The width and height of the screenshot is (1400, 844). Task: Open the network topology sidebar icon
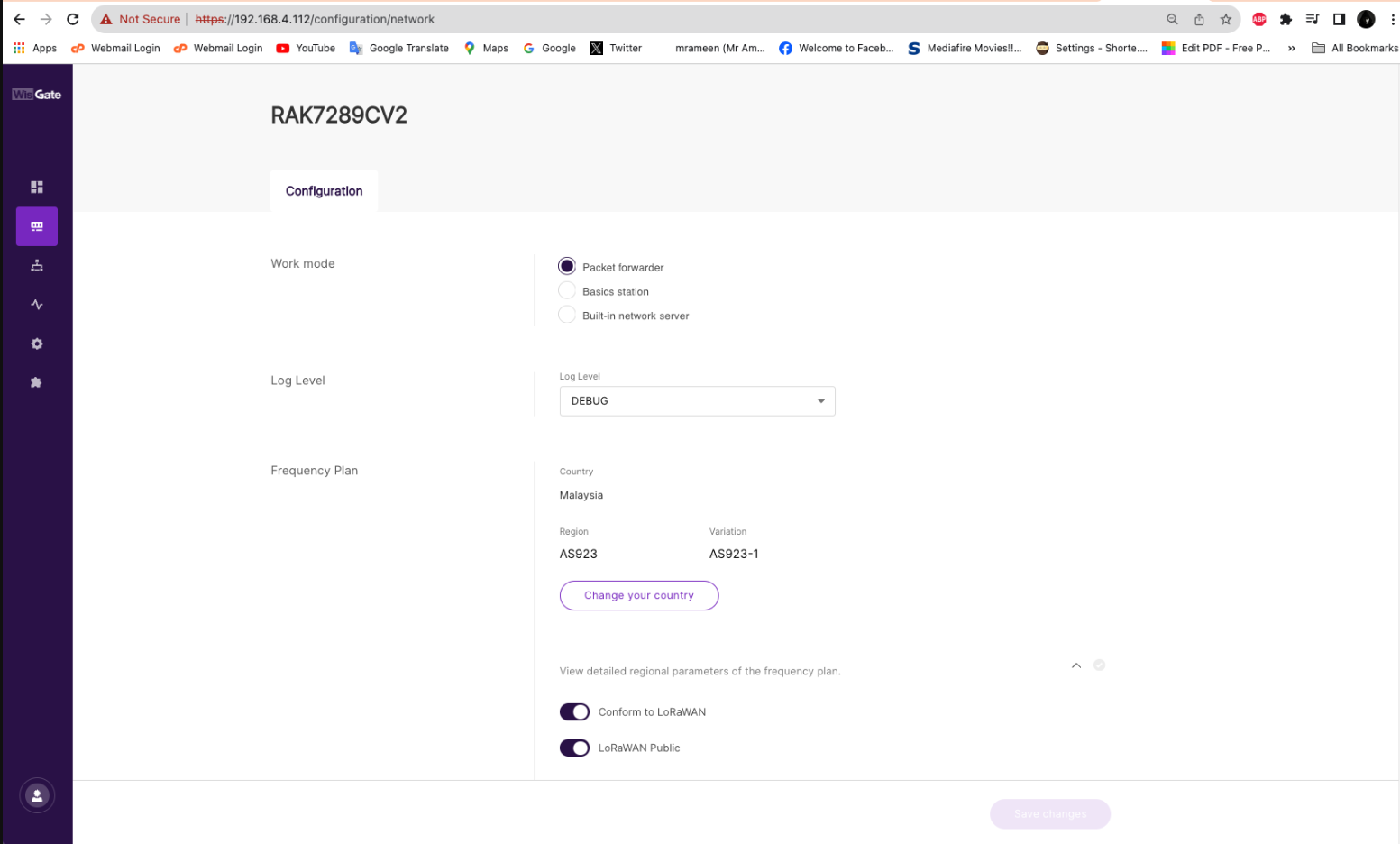(37, 265)
